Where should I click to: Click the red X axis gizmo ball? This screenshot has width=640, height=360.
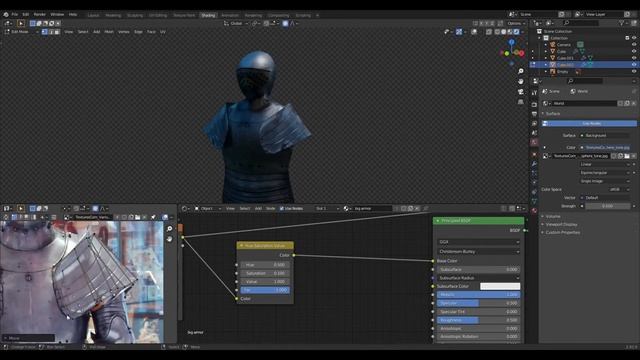click(522, 53)
